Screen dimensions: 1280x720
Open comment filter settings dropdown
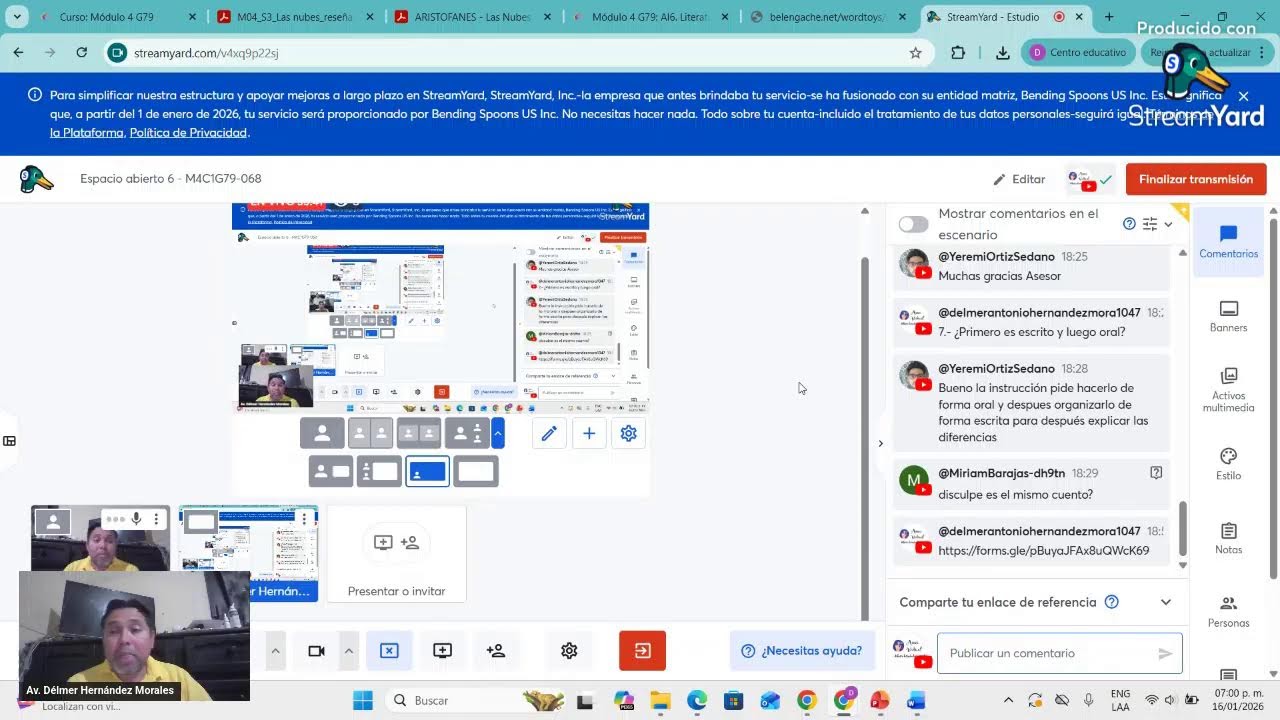point(1158,224)
